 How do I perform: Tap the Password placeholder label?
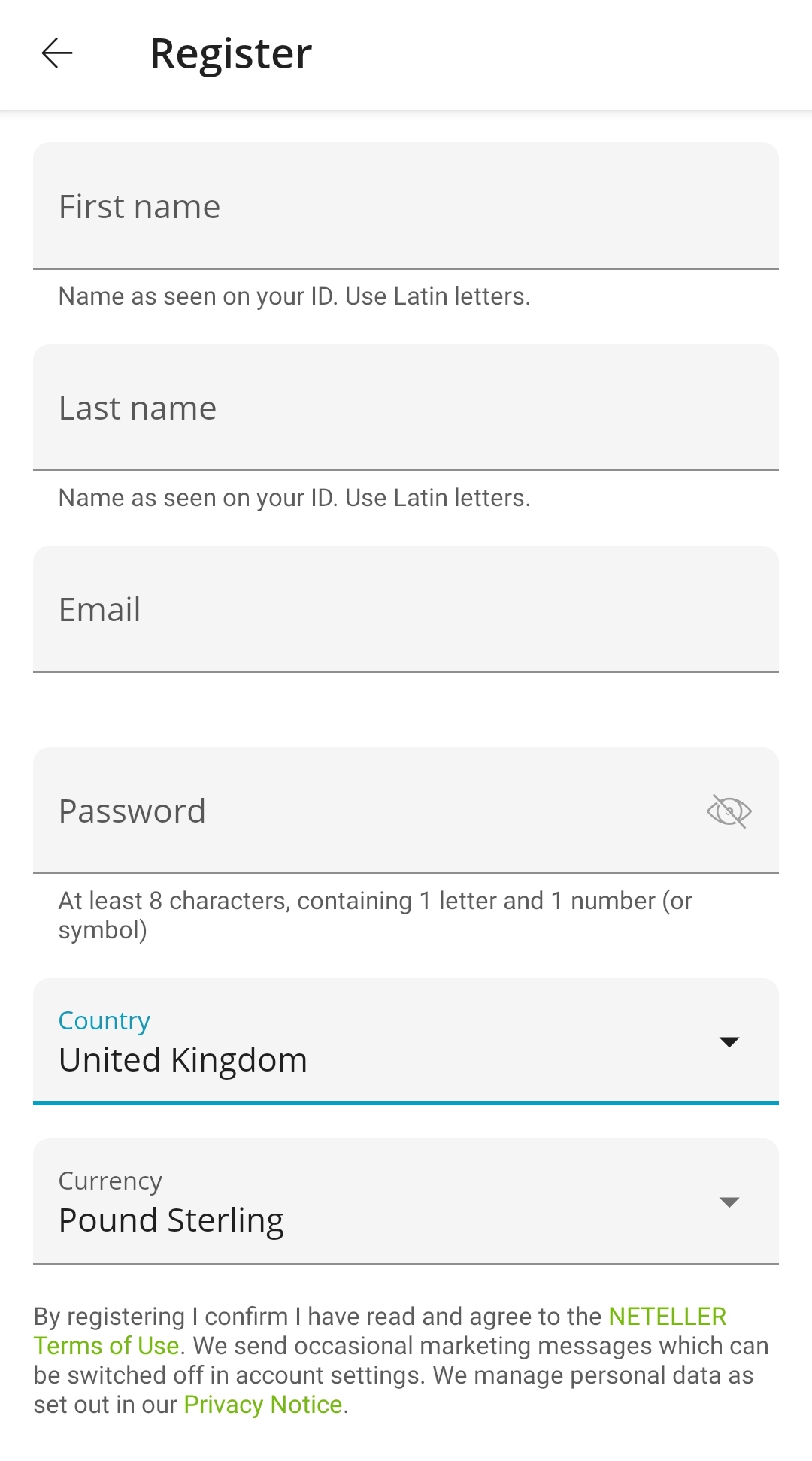[132, 811]
